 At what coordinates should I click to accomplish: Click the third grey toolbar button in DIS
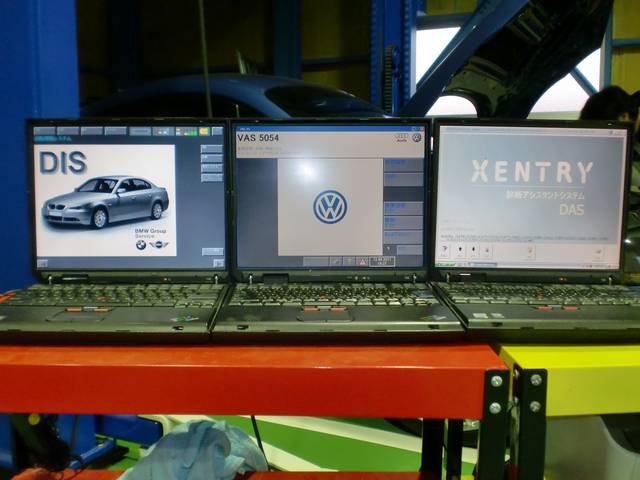(x=91, y=131)
